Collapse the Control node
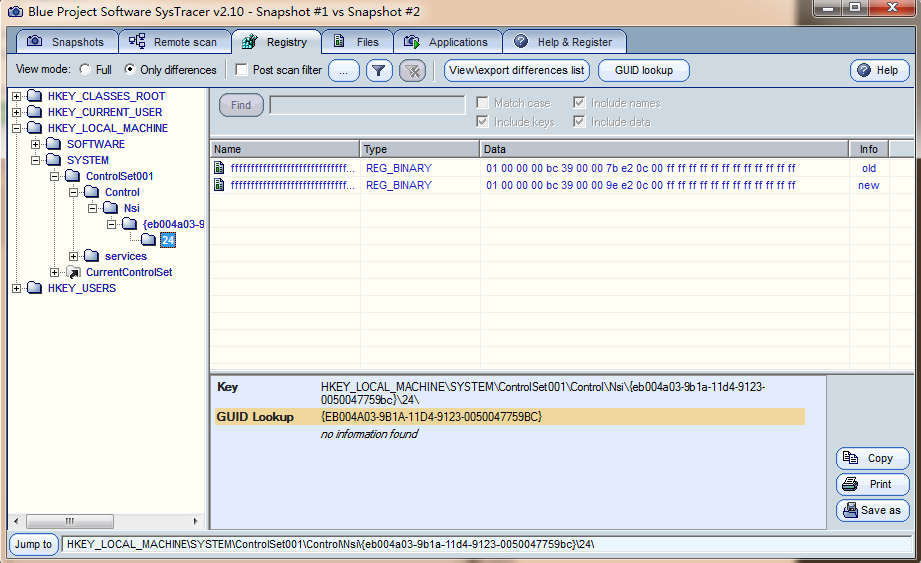 [x=73, y=192]
